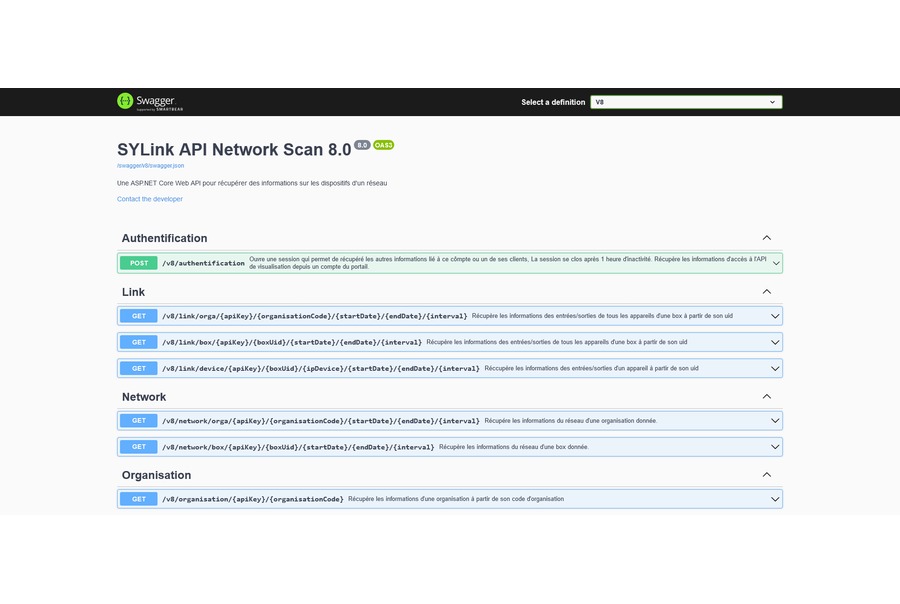Expand the /v8/link/orga endpoint arrow
The height and width of the screenshot is (604, 900).
pos(775,316)
